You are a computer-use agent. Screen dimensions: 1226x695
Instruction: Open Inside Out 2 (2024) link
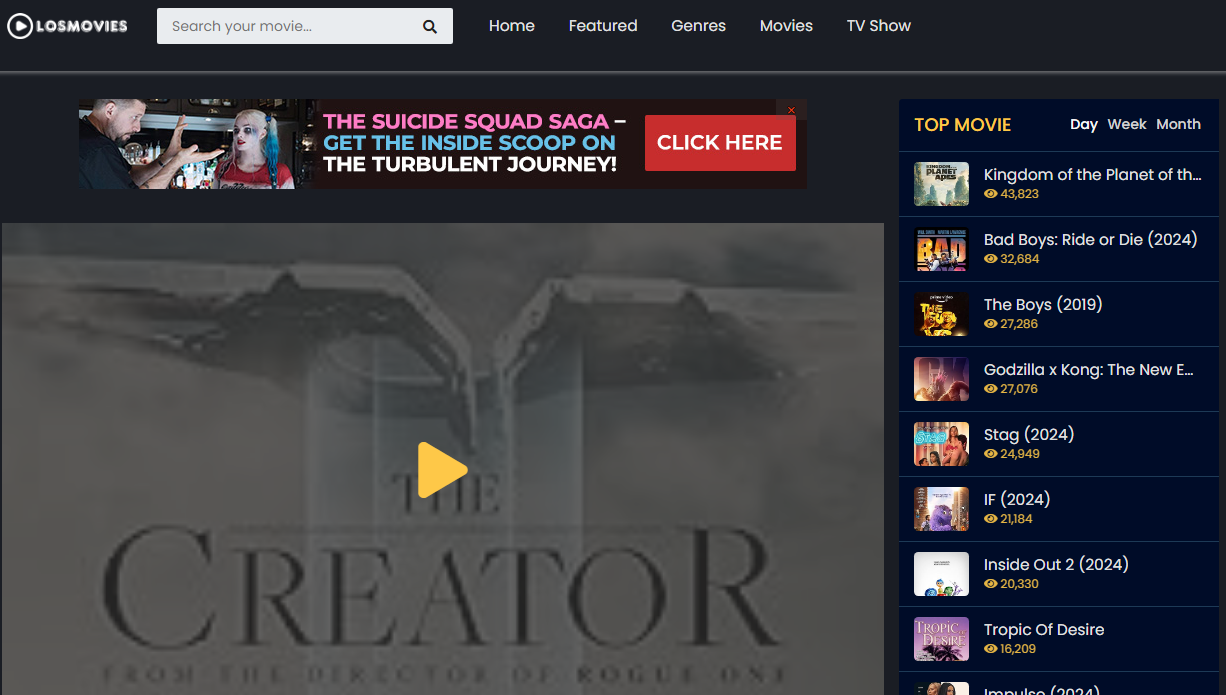pyautogui.click(x=1056, y=565)
